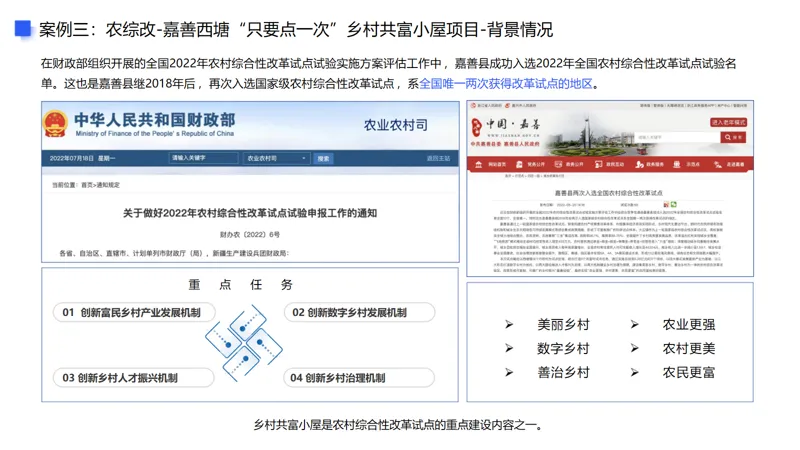Open the 网站首页 item in the red nav bar

(x=490, y=164)
